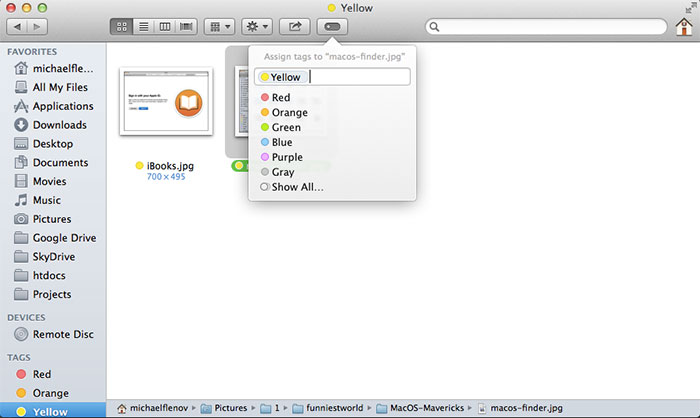Open the Music folder in sidebar

[x=46, y=200]
